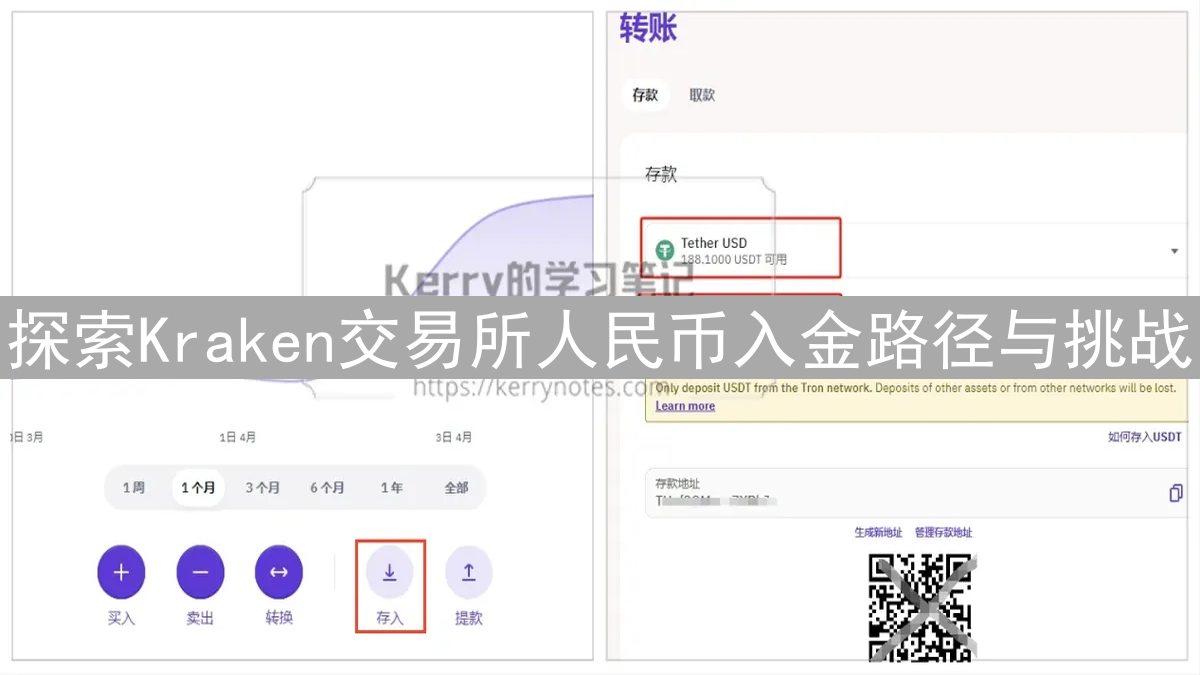Click the purple plus Buy icon
This screenshot has width=1200, height=675.
tap(121, 573)
